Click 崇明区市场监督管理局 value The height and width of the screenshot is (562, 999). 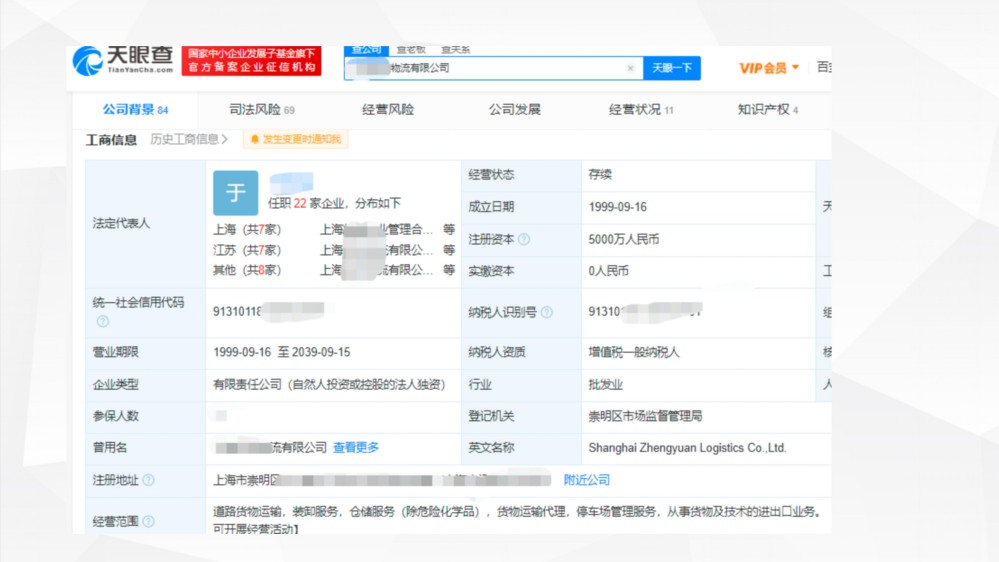pos(645,416)
